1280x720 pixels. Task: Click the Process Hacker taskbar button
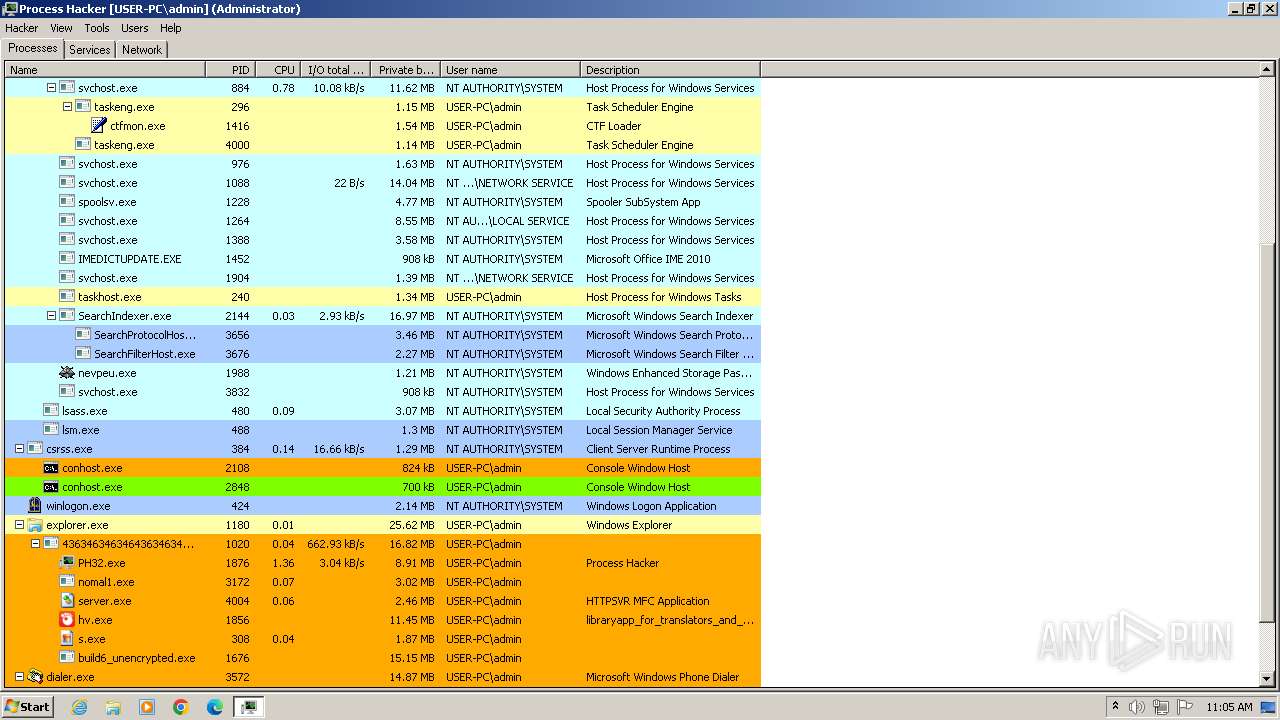pyautogui.click(x=249, y=707)
